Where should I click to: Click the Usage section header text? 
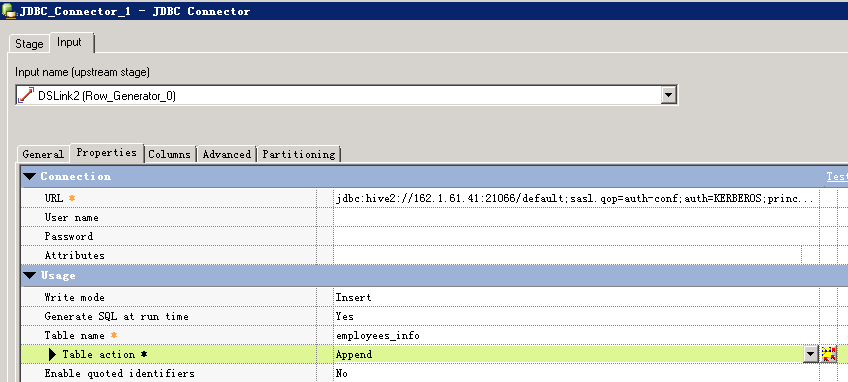(58, 275)
